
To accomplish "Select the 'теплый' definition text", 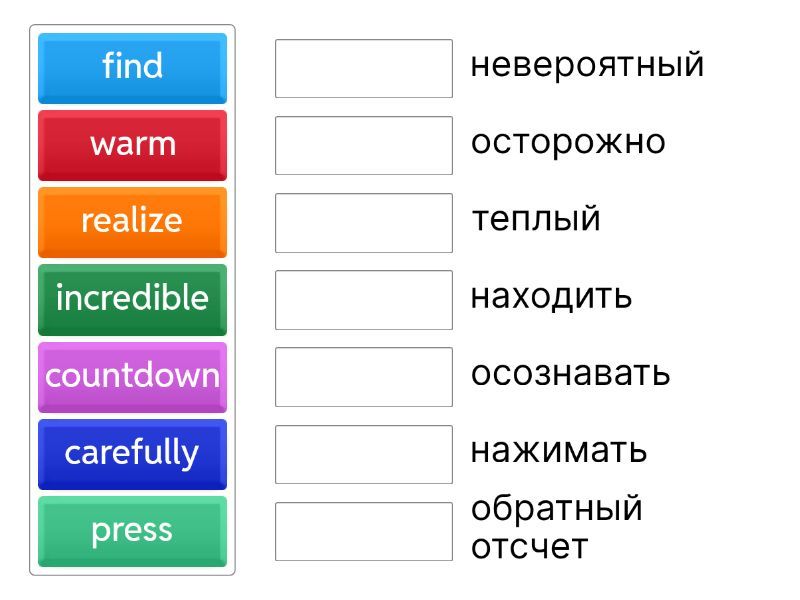I will click(x=535, y=219).
